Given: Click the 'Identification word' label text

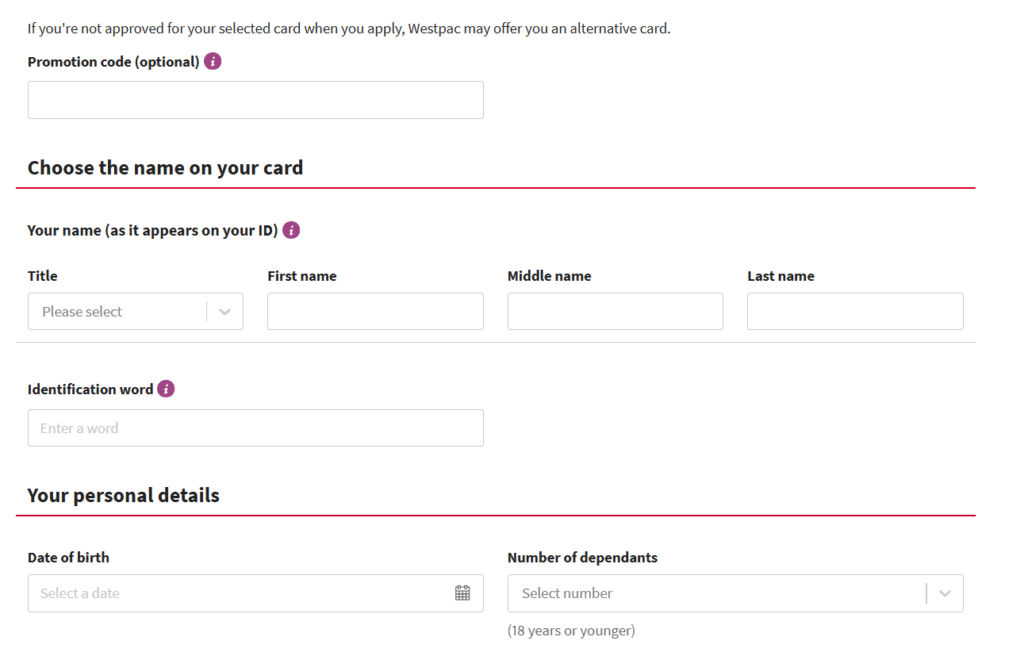Looking at the screenshot, I should pos(90,389).
